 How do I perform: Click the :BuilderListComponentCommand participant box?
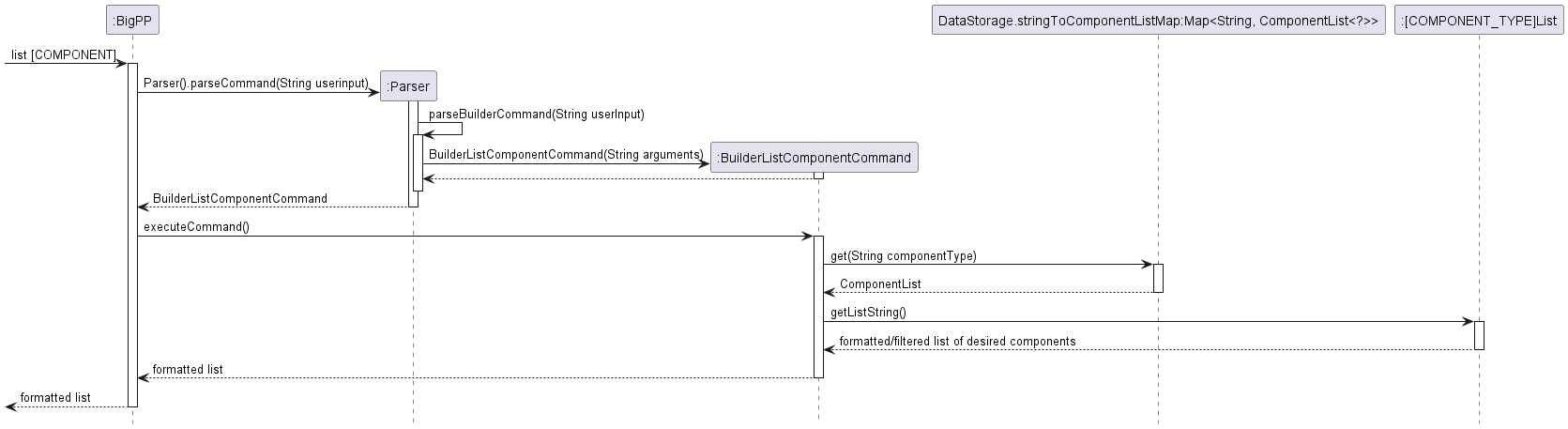[814, 158]
